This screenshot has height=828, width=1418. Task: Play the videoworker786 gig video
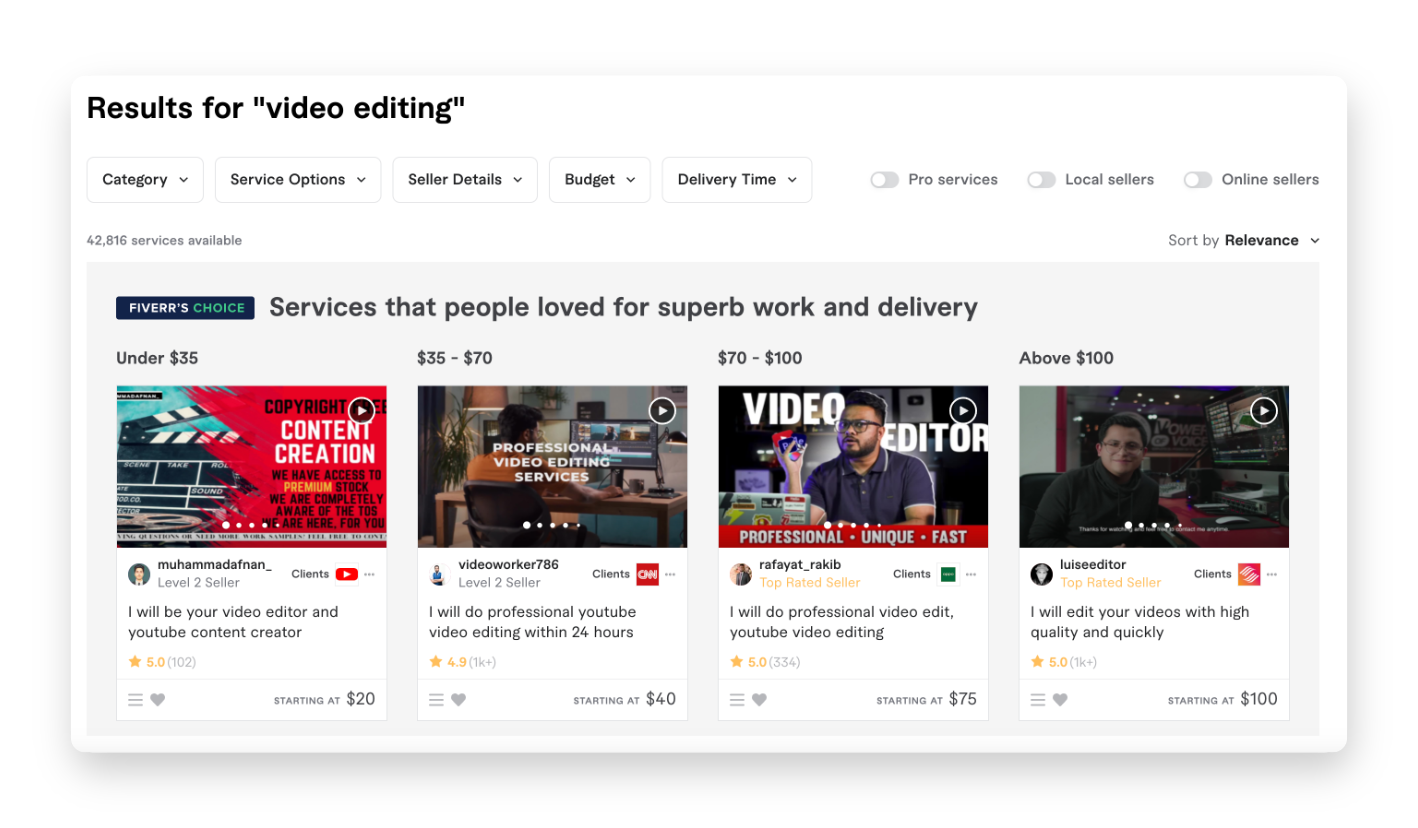click(x=662, y=410)
